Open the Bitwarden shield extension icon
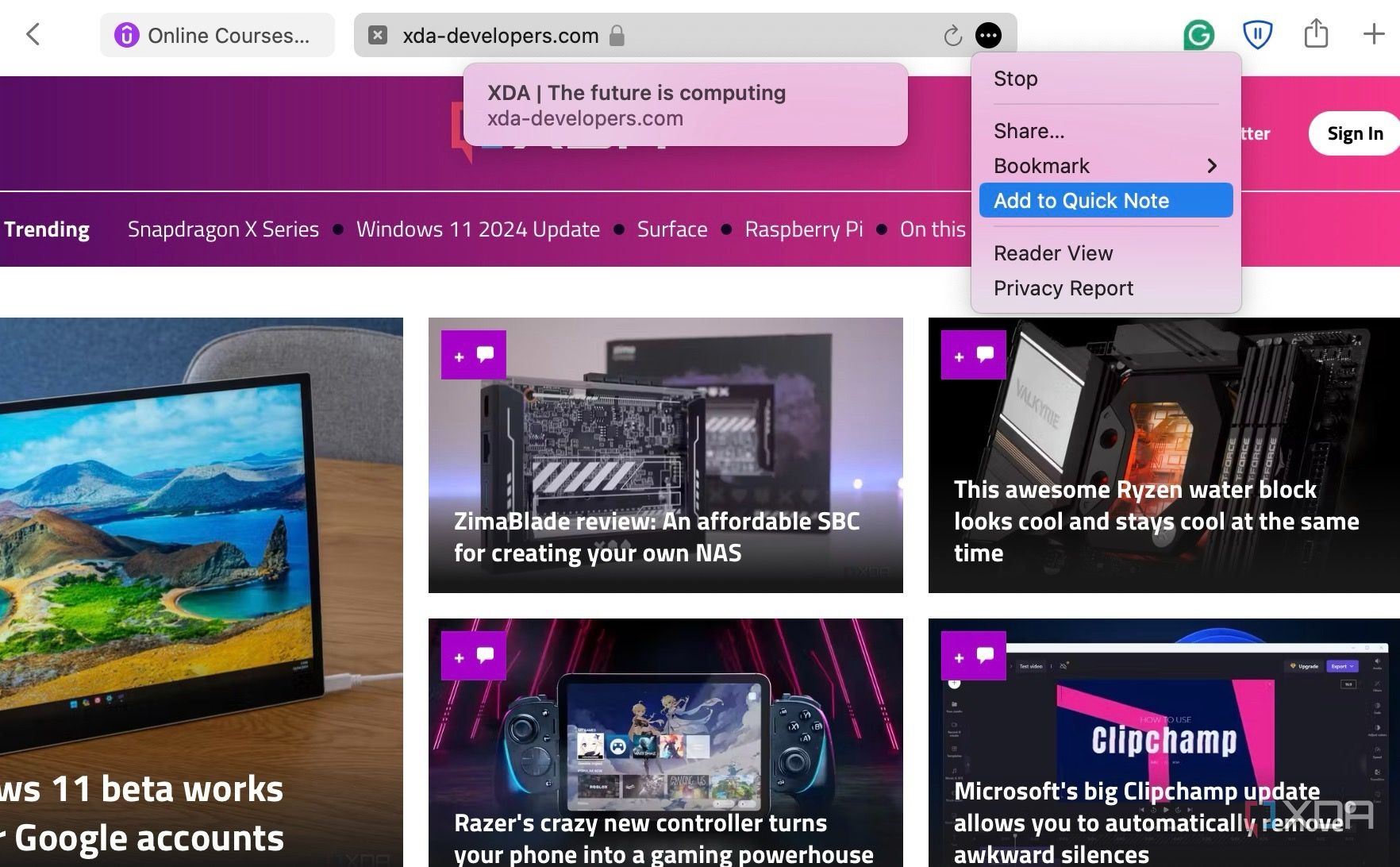The image size is (1400, 867). point(1257,34)
